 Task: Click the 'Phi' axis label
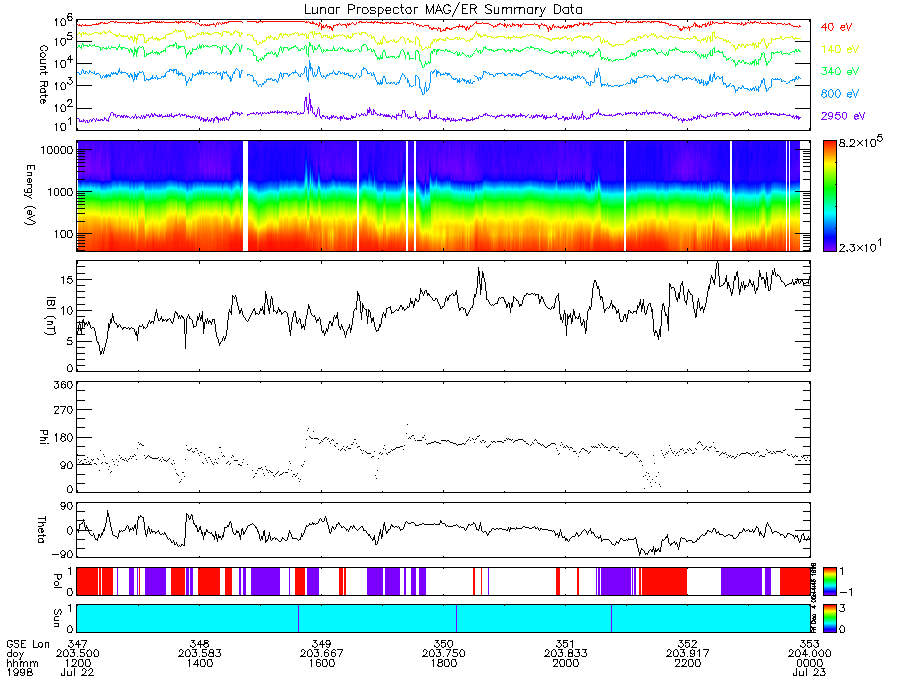pos(43,437)
